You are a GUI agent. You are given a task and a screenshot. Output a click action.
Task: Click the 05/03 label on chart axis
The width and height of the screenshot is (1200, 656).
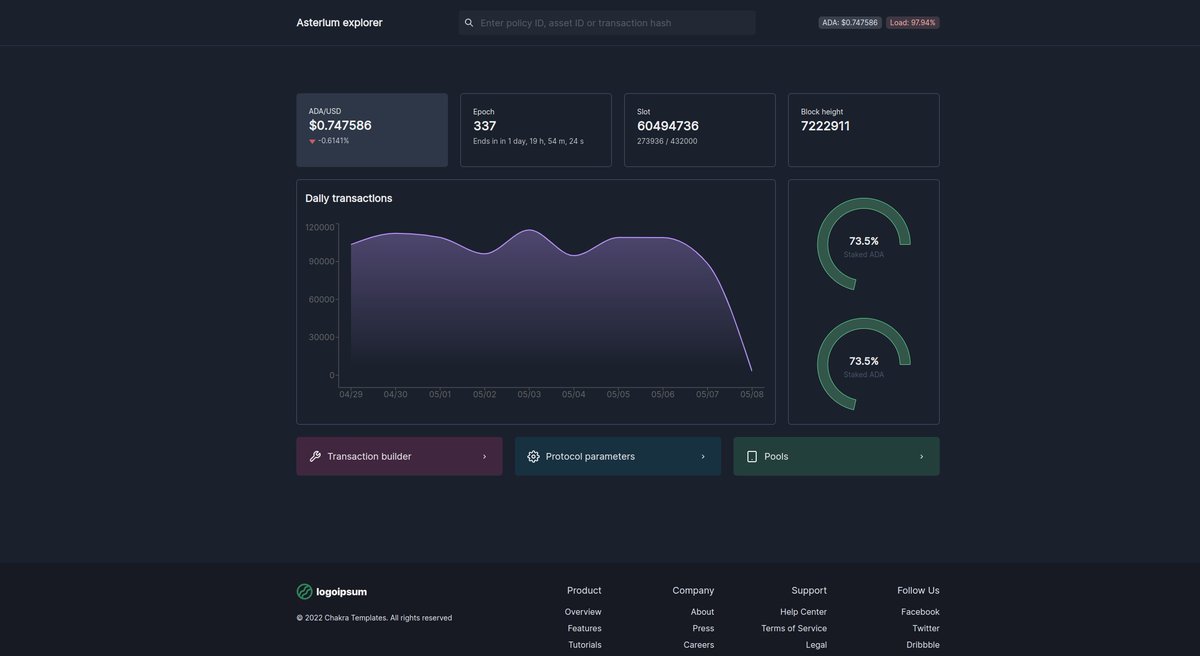(x=529, y=394)
